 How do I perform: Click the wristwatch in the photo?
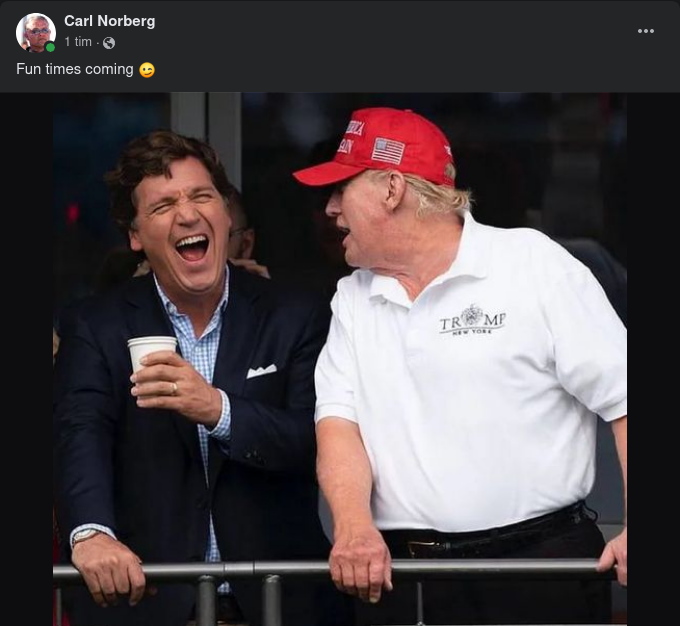pos(85,537)
